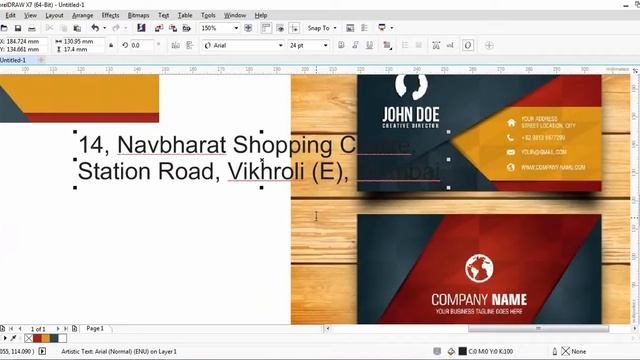This screenshot has width=640, height=360.
Task: Pick the dark teal swatch in document palette
Action: [x=54, y=338]
